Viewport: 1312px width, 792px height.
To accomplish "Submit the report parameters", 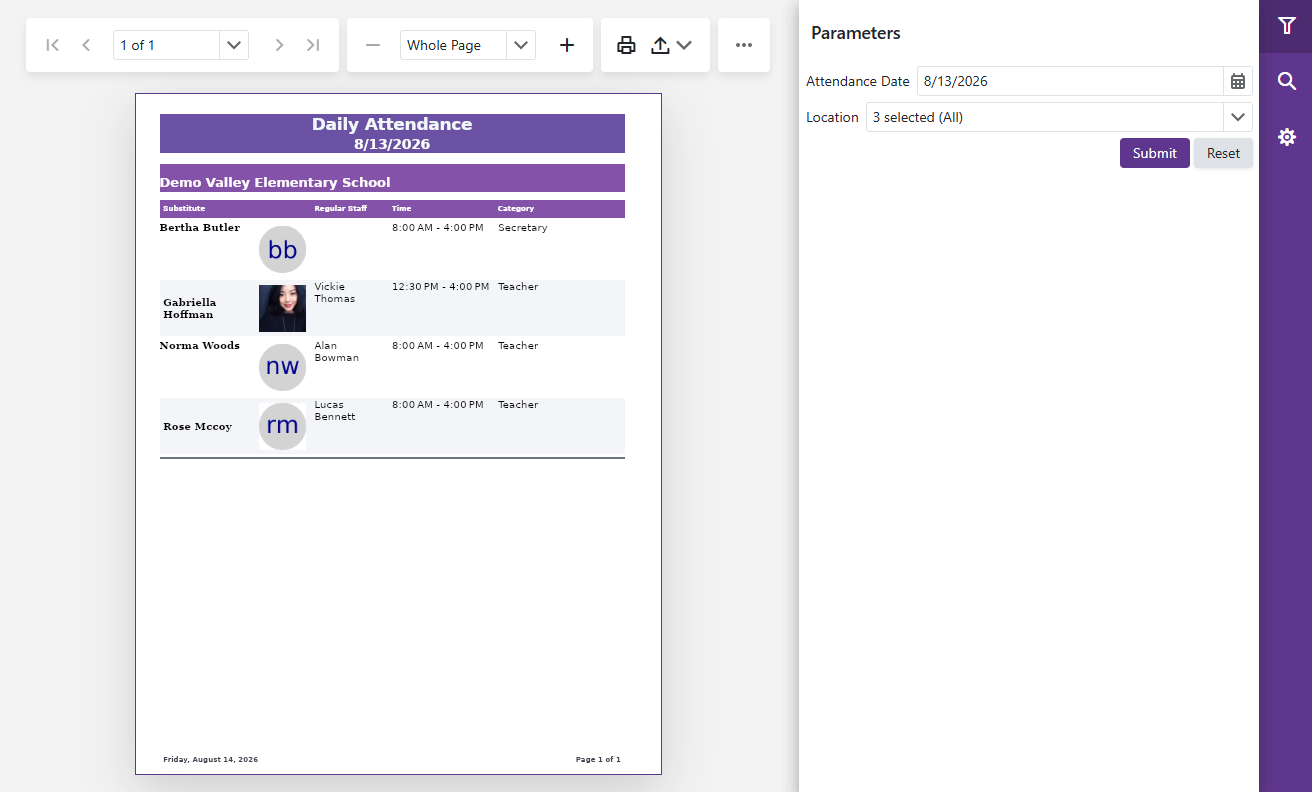I will 1155,153.
